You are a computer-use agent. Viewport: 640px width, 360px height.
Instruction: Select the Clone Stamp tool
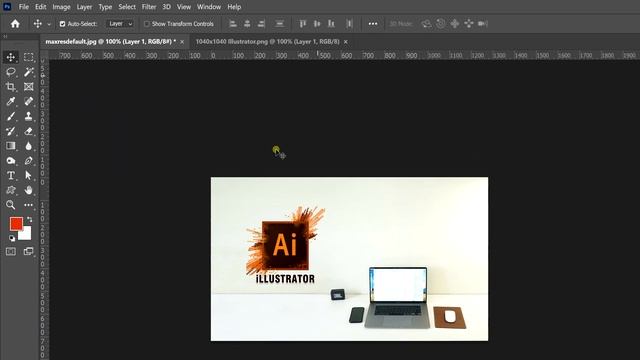point(28,116)
